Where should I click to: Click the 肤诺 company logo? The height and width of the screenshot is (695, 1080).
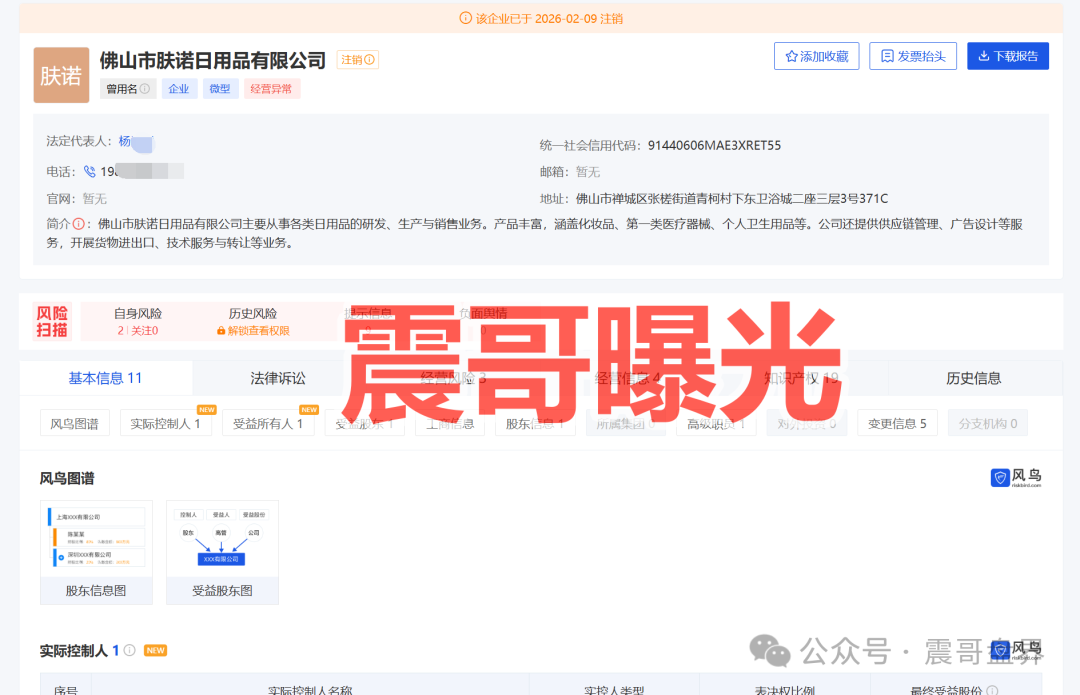click(x=61, y=75)
